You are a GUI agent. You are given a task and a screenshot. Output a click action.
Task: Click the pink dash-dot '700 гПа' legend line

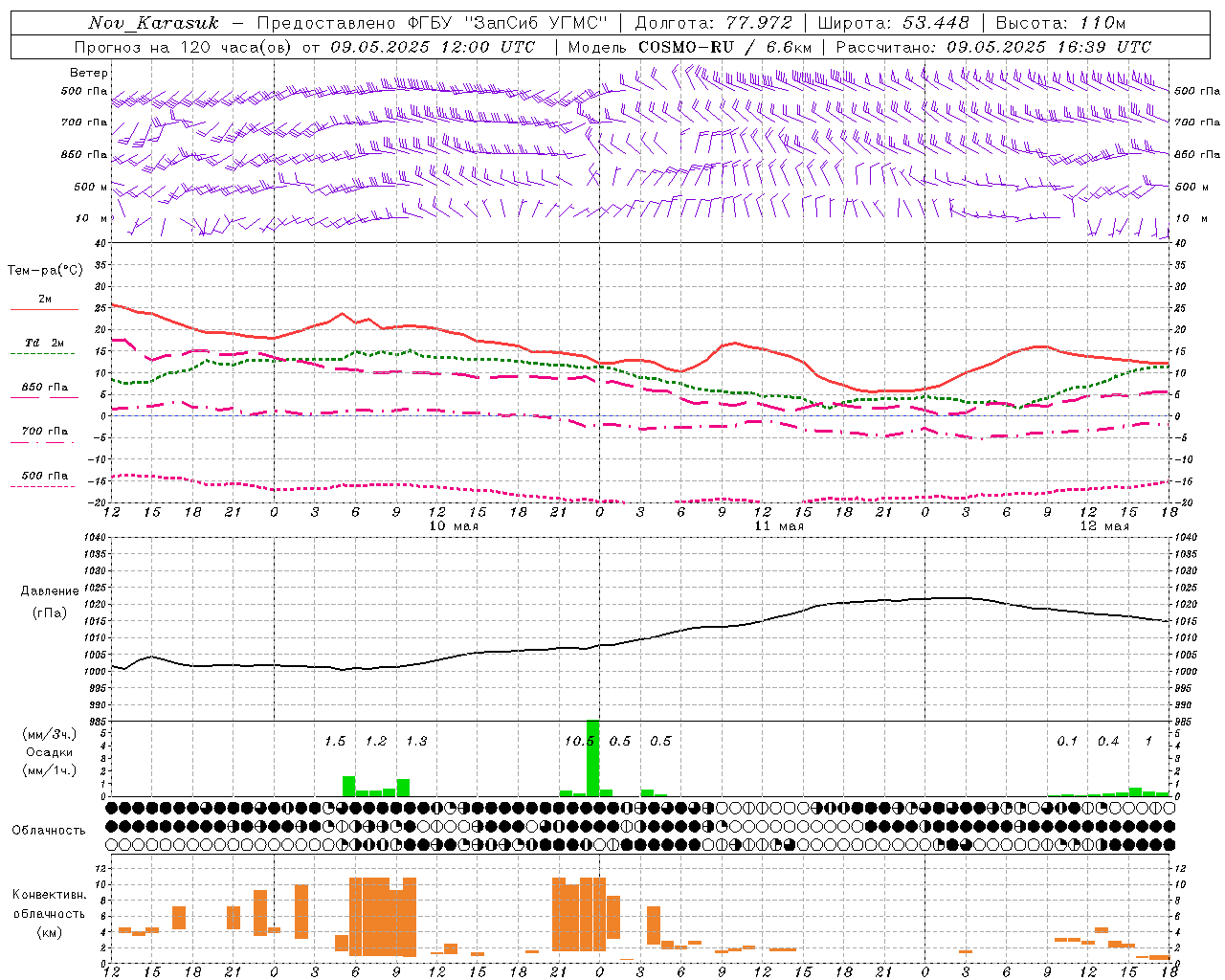coord(42,443)
